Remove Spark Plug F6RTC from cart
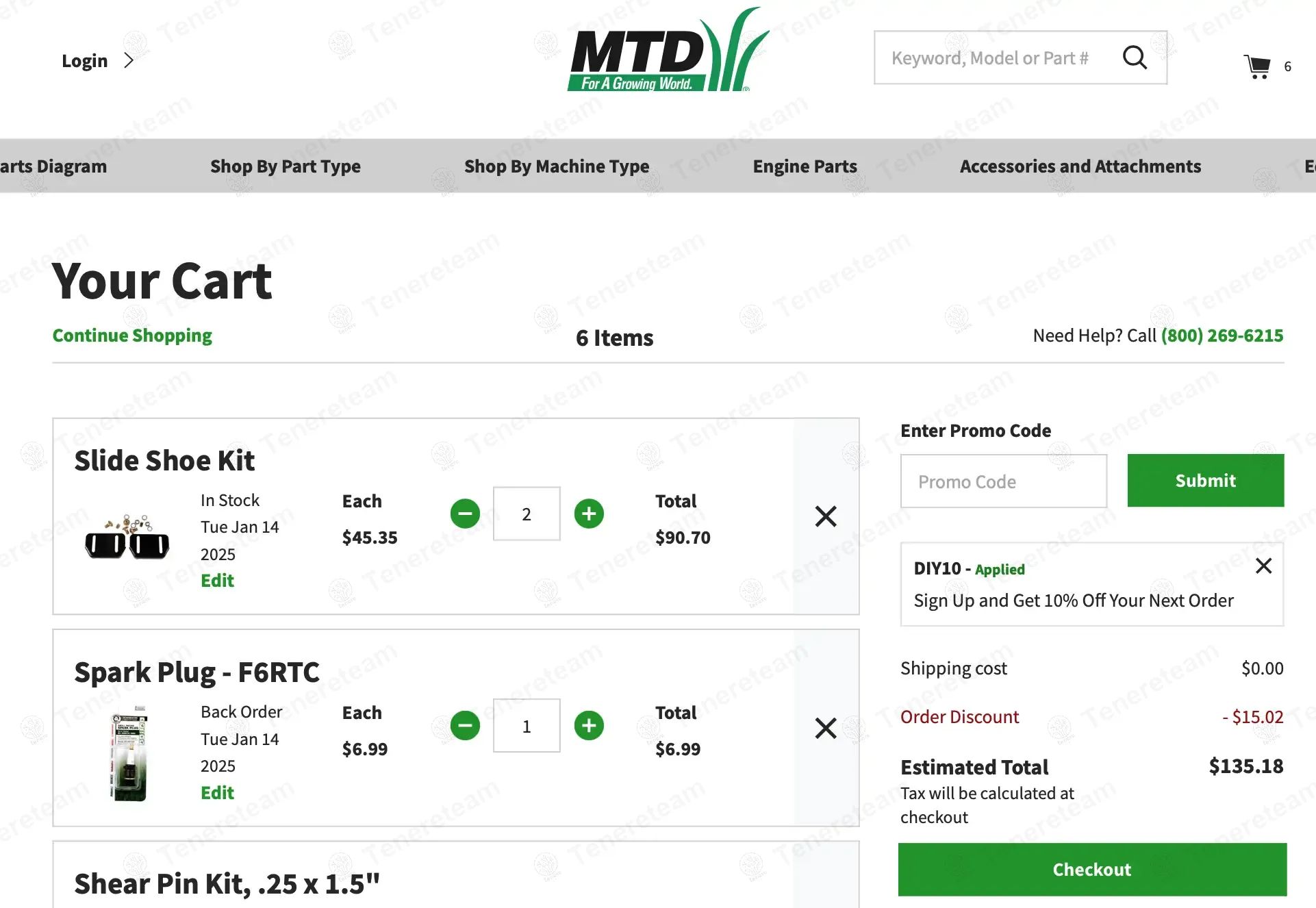This screenshot has height=908, width=1316. click(x=826, y=728)
